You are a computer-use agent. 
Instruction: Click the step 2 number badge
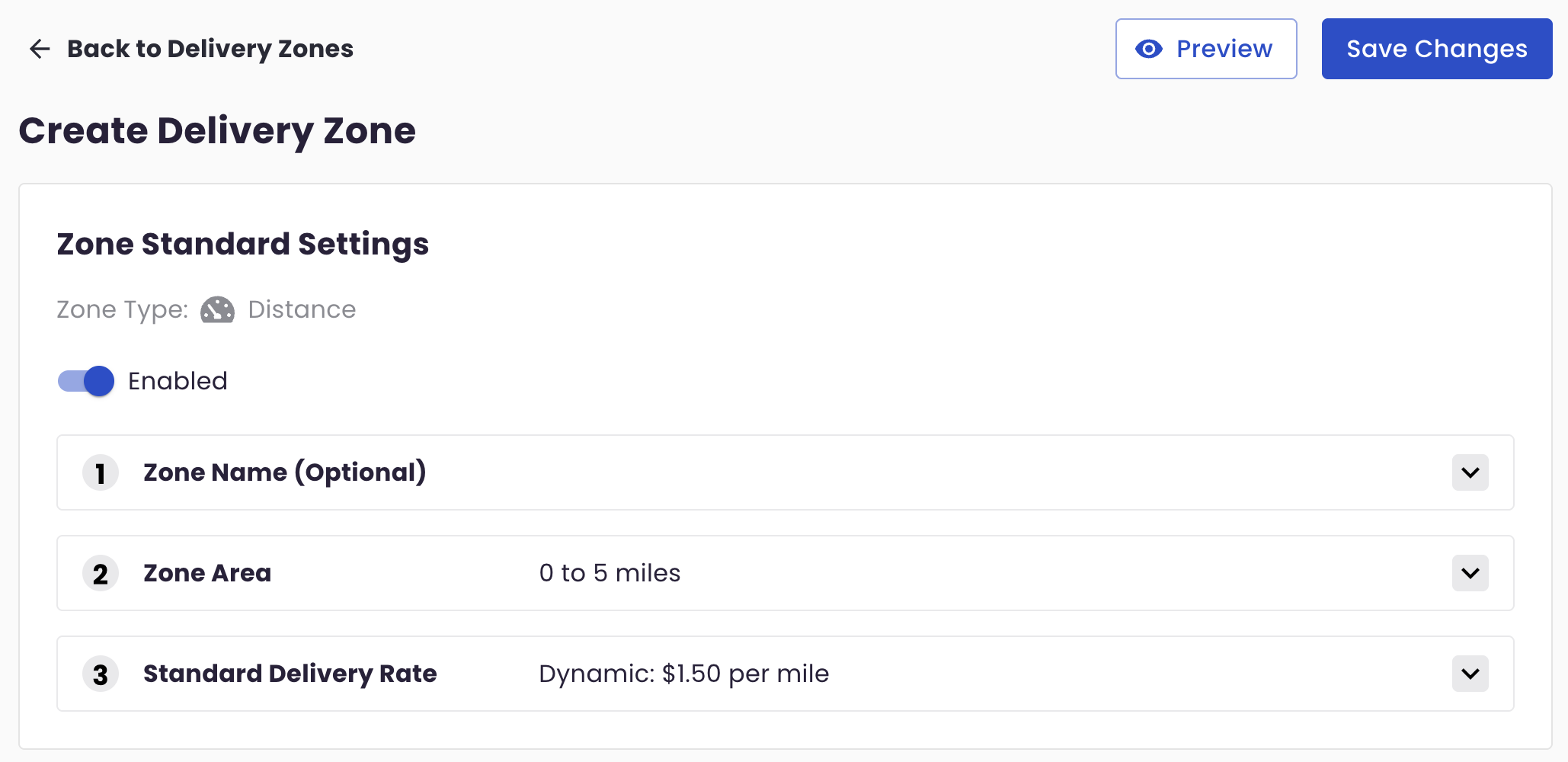point(101,573)
